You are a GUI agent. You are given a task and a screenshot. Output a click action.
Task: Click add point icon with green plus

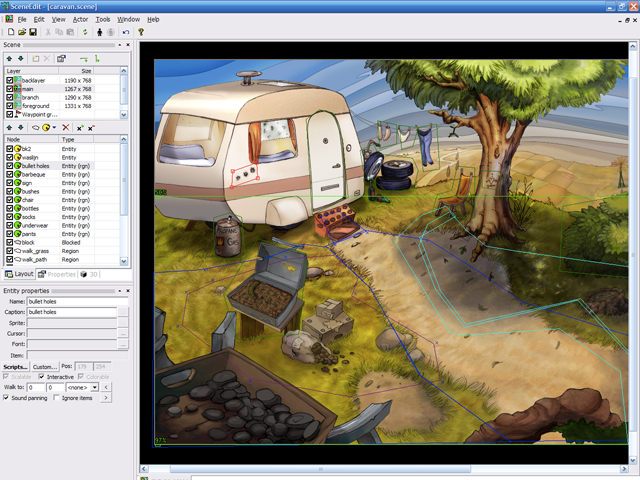(x=80, y=128)
